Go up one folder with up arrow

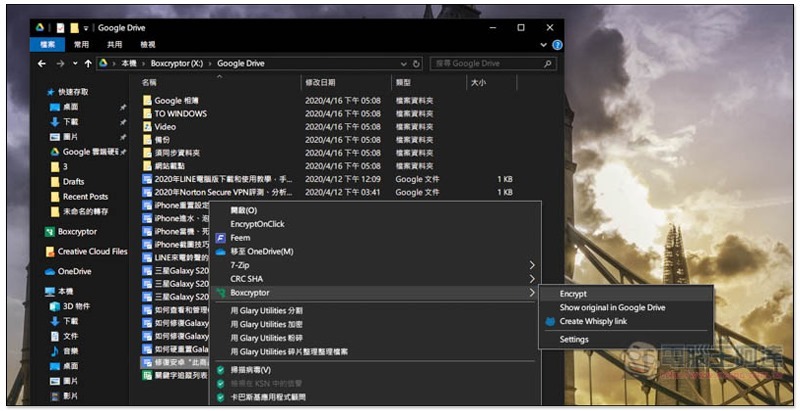coord(86,63)
